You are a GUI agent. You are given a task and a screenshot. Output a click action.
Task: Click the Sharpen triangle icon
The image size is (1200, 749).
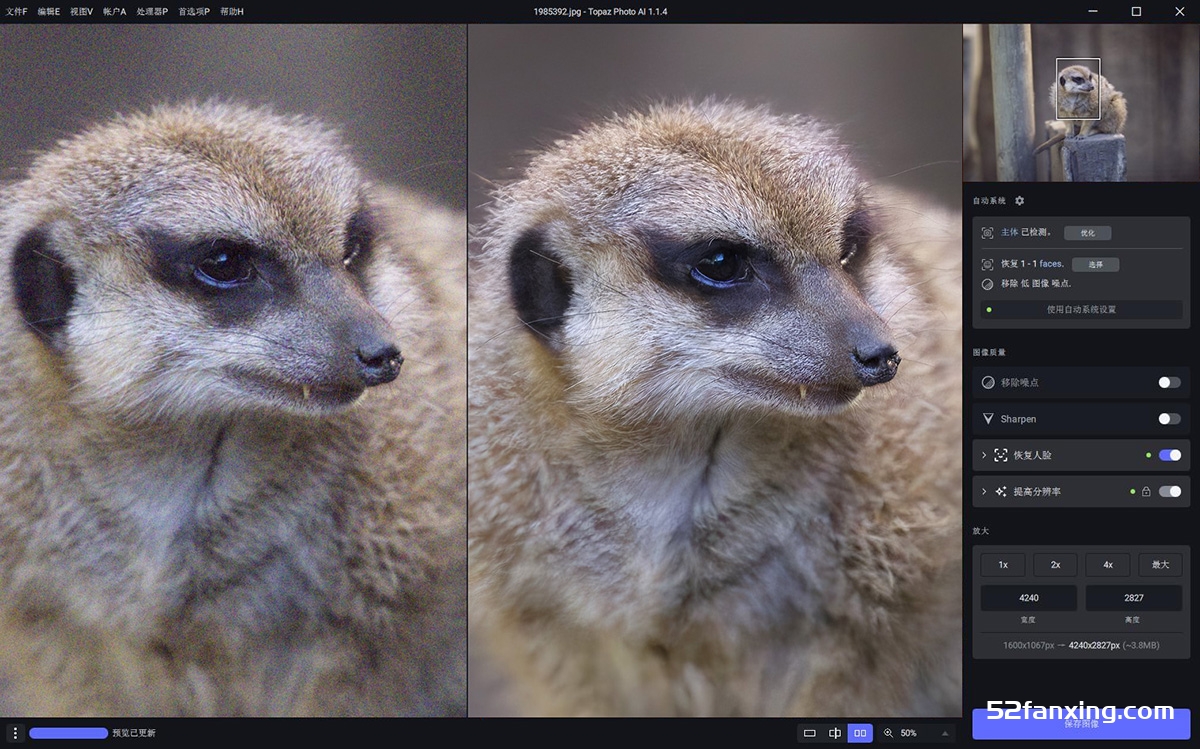988,419
